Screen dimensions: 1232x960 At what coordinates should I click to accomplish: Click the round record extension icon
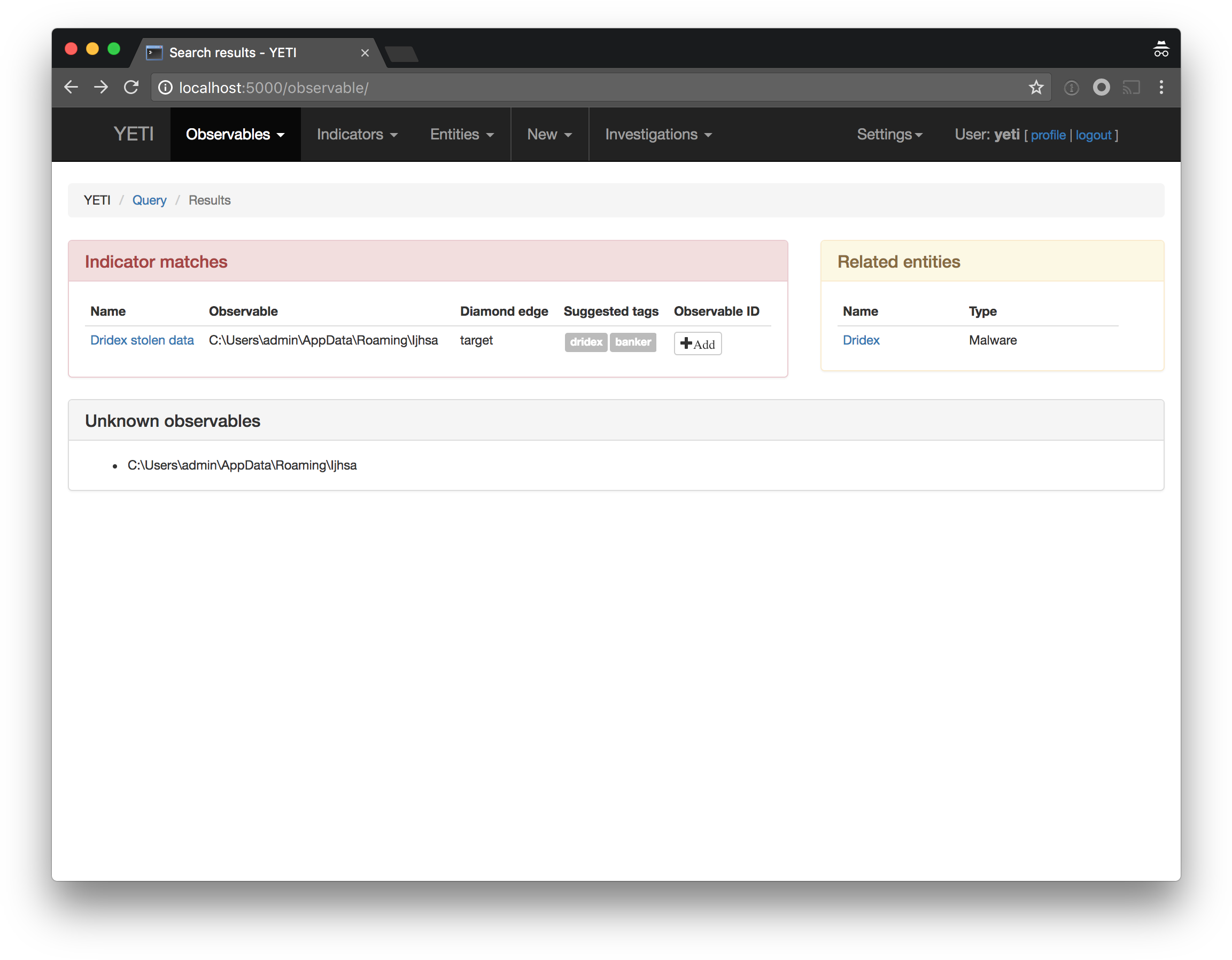pyautogui.click(x=1101, y=88)
